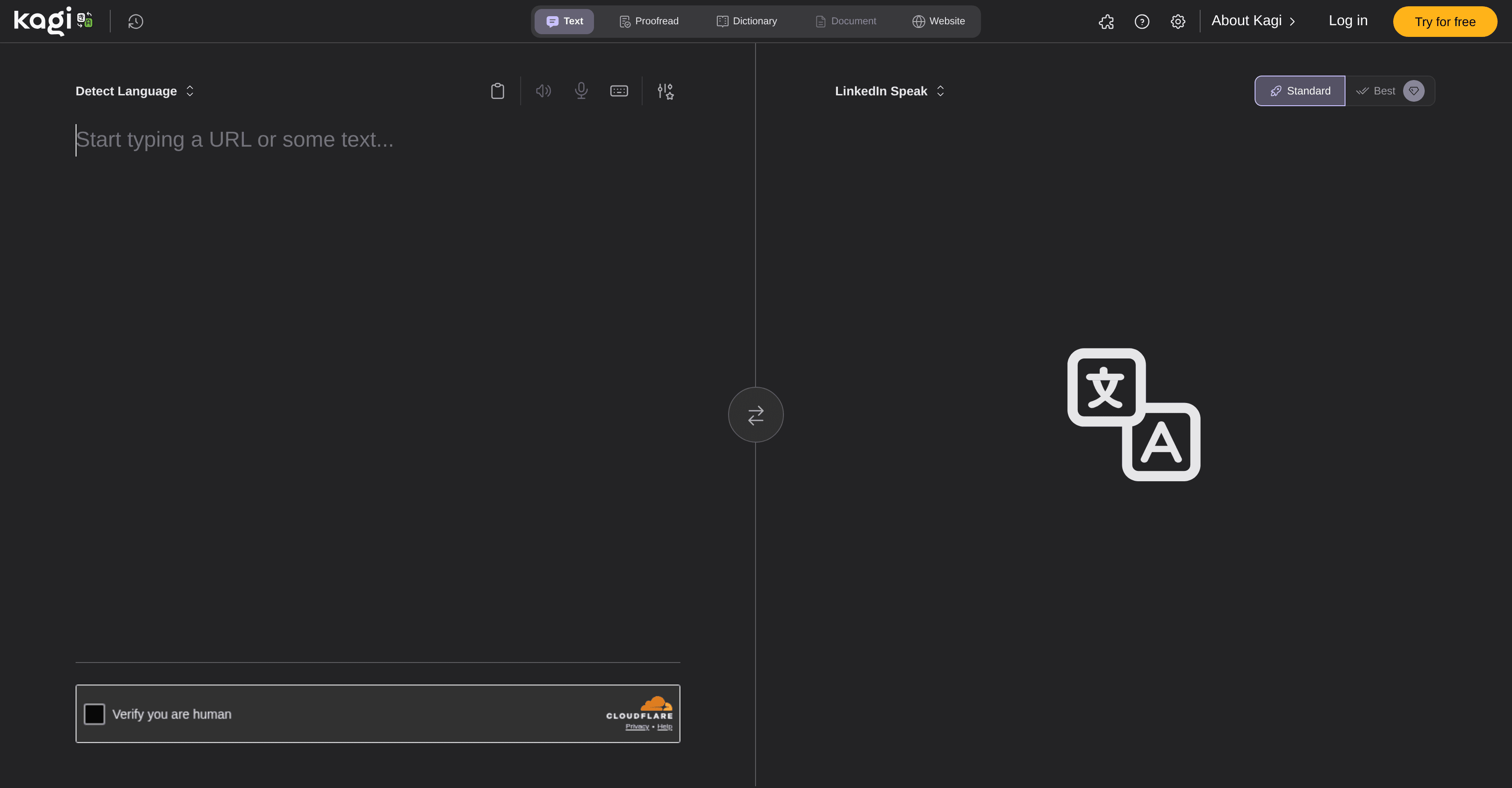Click the Try for free button

pos(1444,22)
